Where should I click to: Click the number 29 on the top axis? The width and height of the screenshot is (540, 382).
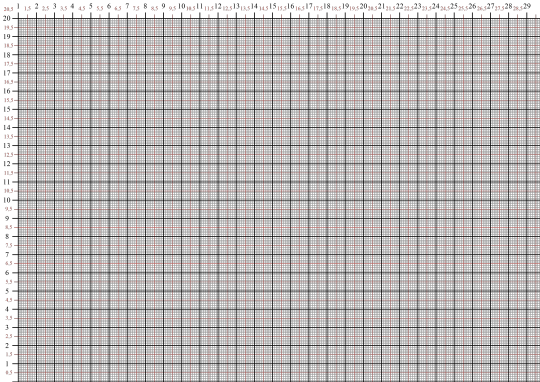tap(527, 6)
